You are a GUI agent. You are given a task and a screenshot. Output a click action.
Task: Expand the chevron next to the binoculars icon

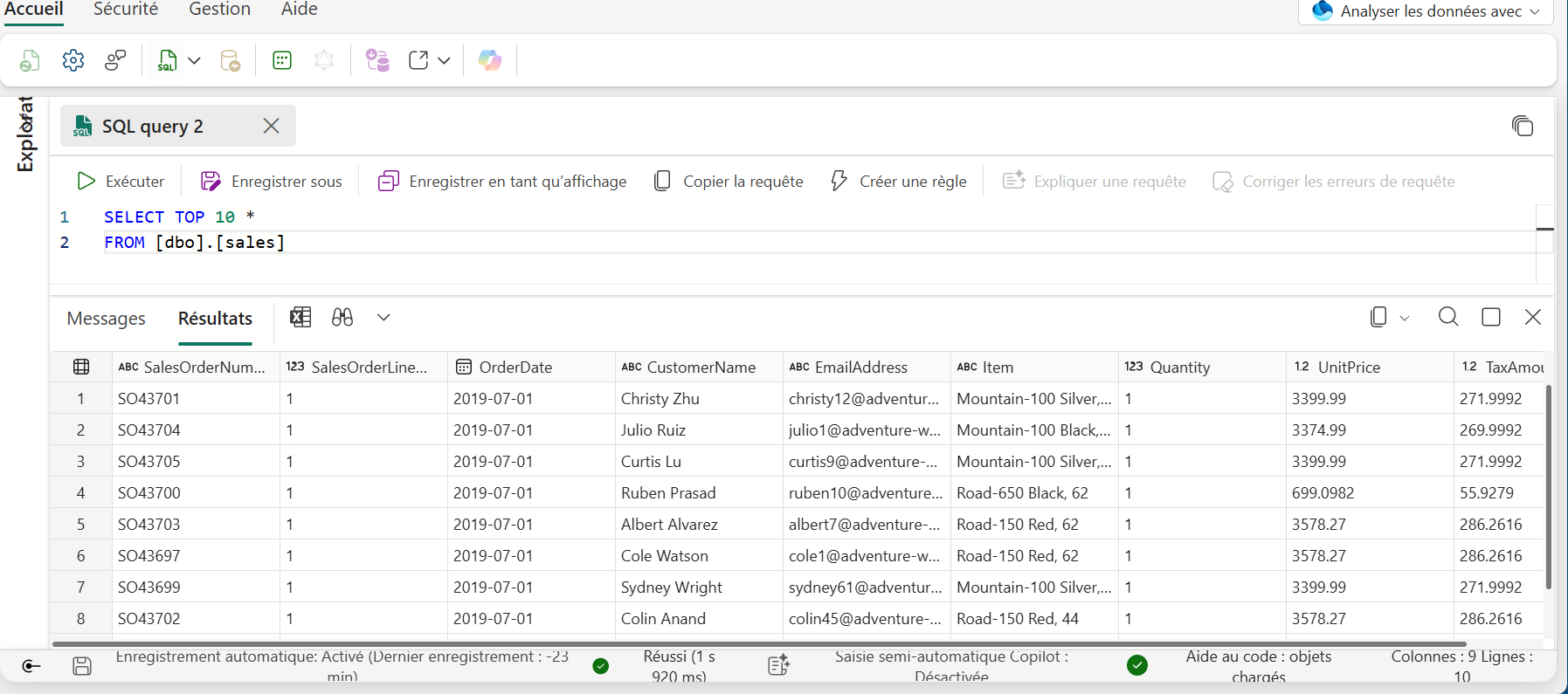coord(383,317)
